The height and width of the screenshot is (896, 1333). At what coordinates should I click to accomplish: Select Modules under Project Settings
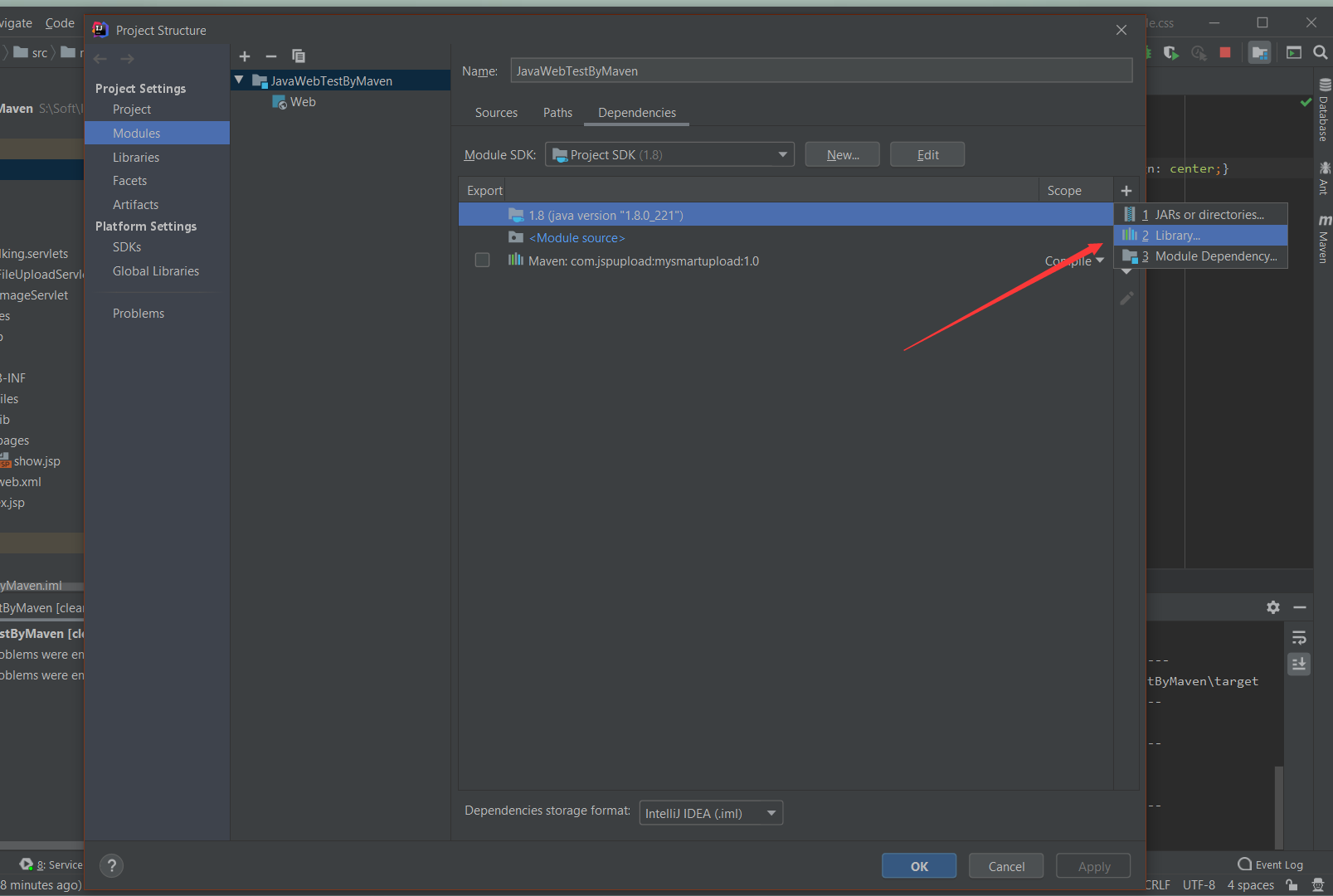tap(157, 133)
